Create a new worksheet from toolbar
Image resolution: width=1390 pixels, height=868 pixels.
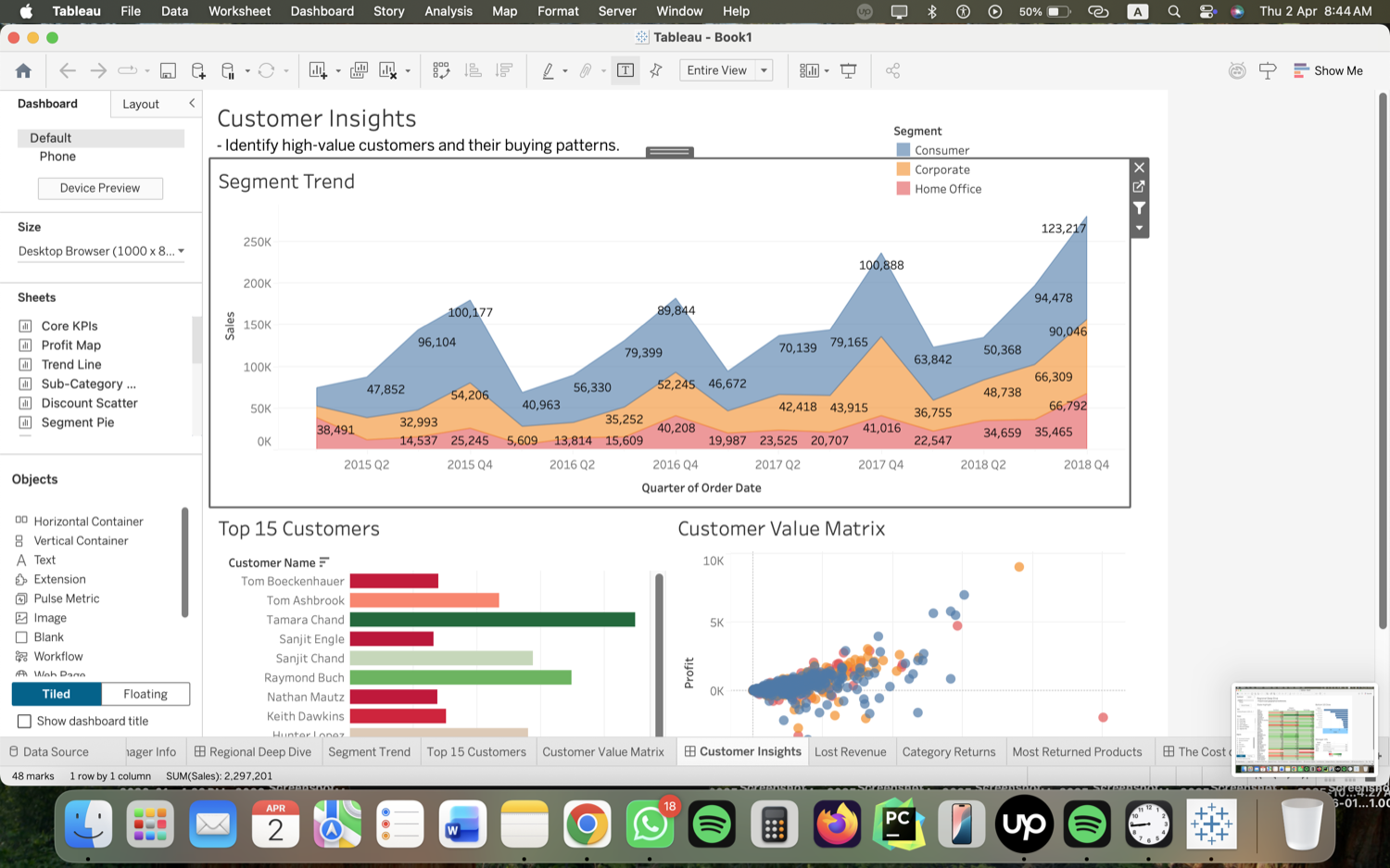tap(318, 70)
